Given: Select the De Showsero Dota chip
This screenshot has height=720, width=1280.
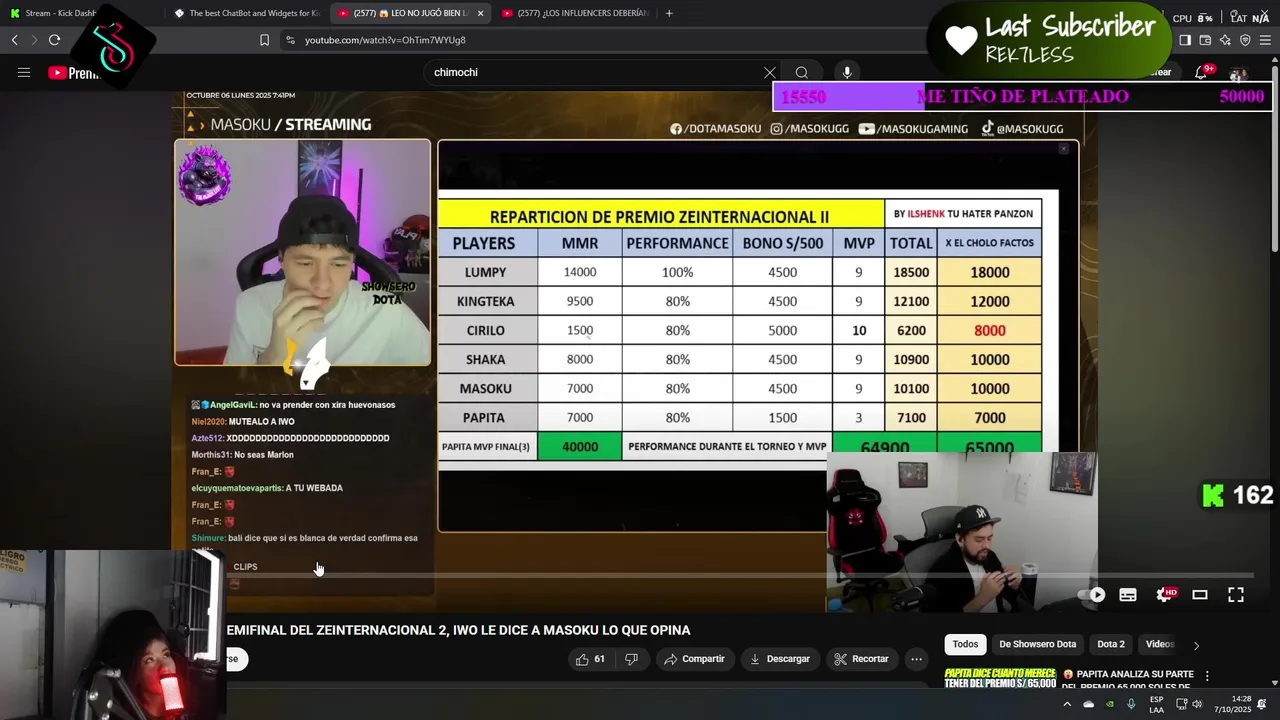Looking at the screenshot, I should (x=1037, y=644).
